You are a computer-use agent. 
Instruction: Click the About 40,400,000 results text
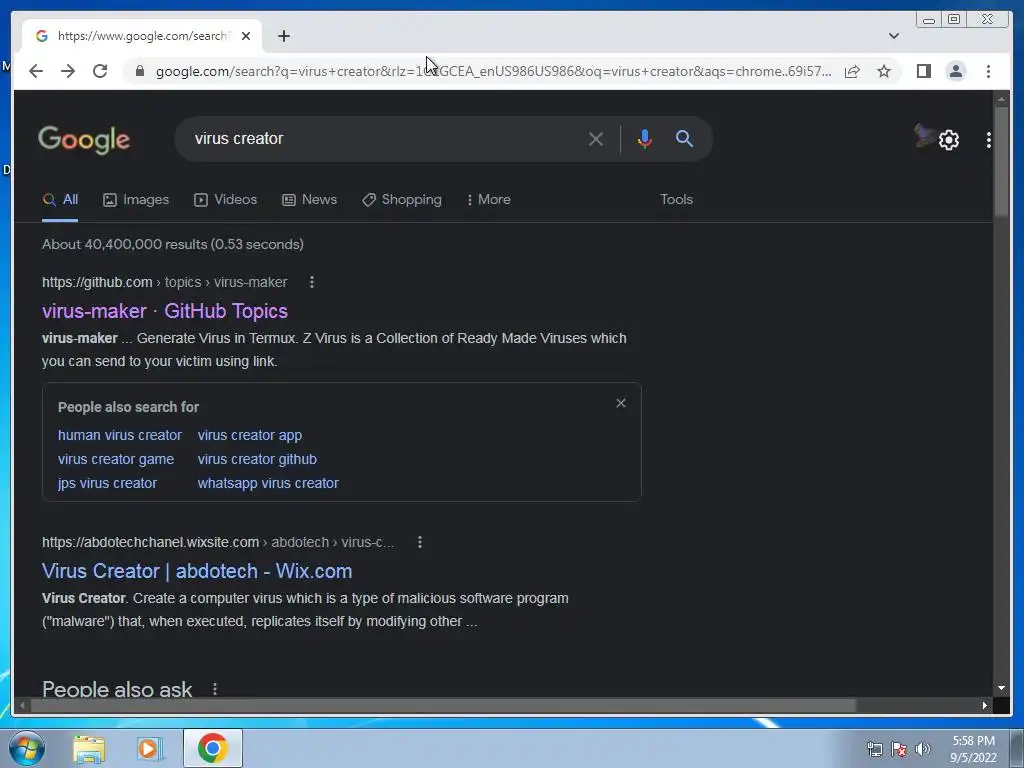pyautogui.click(x=172, y=244)
